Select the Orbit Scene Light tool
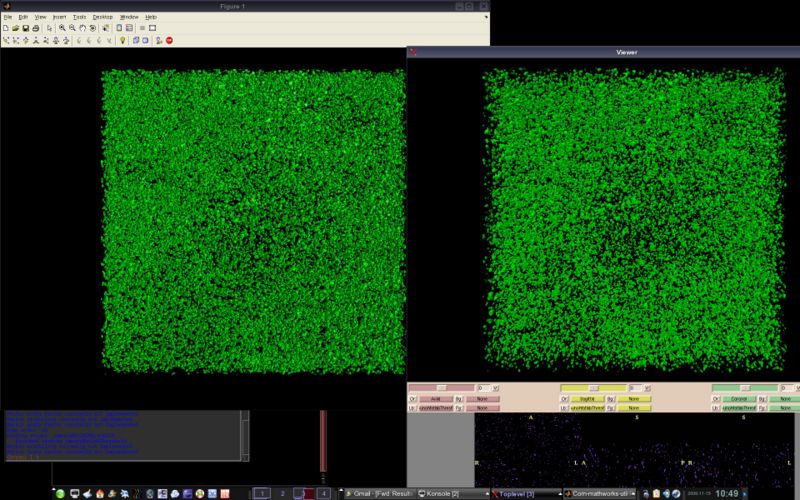Viewport: 800px width, 500px height. coord(16,40)
